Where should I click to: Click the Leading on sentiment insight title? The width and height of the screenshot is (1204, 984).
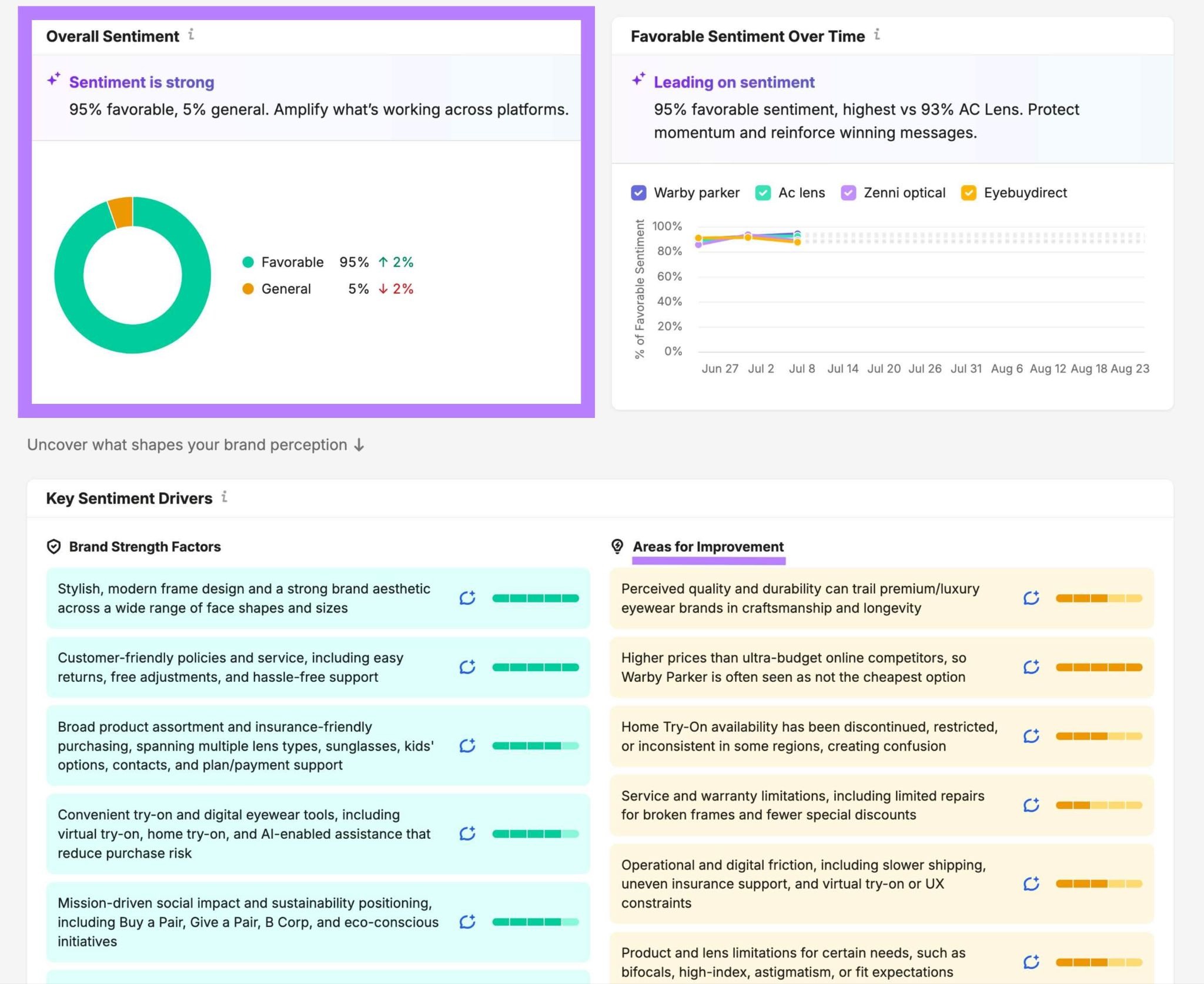tap(734, 82)
